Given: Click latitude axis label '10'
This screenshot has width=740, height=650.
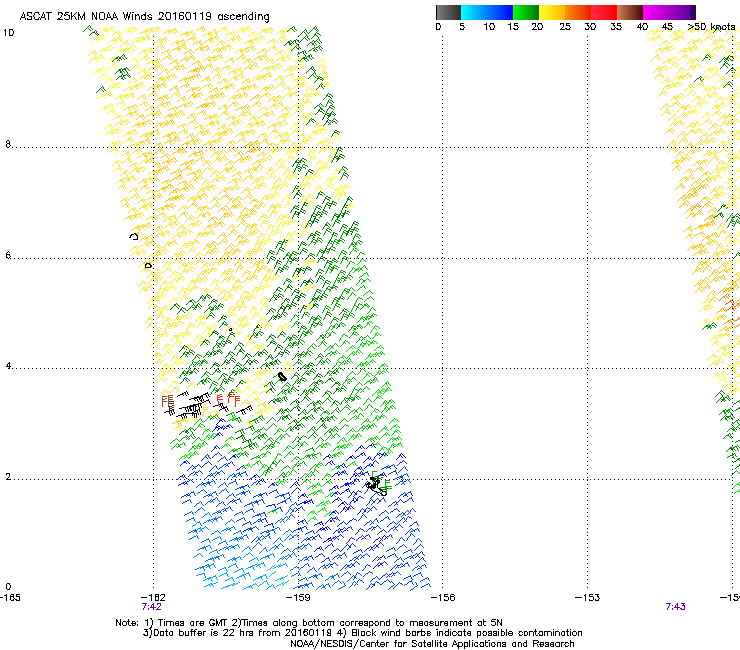Looking at the screenshot, I should pos(8,33).
